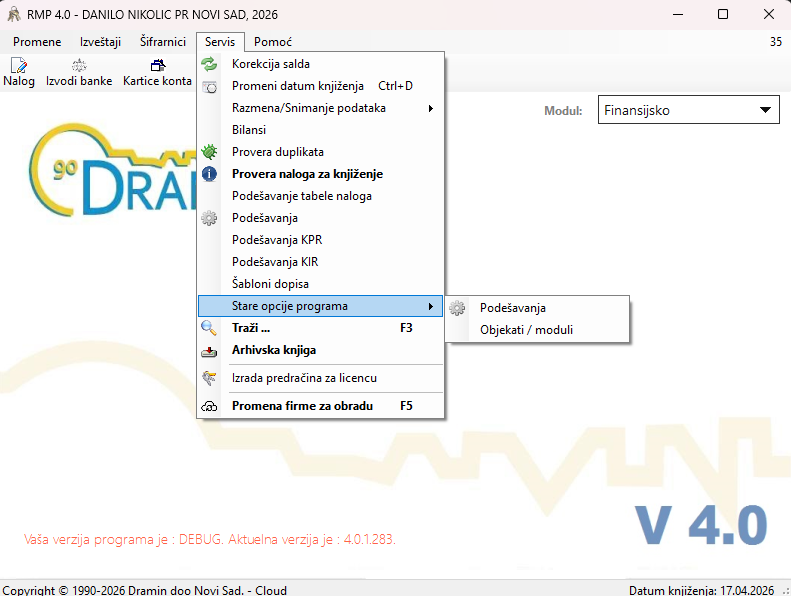Select Traži ... menu entry
Screen dimensions: 791x596
320,328
